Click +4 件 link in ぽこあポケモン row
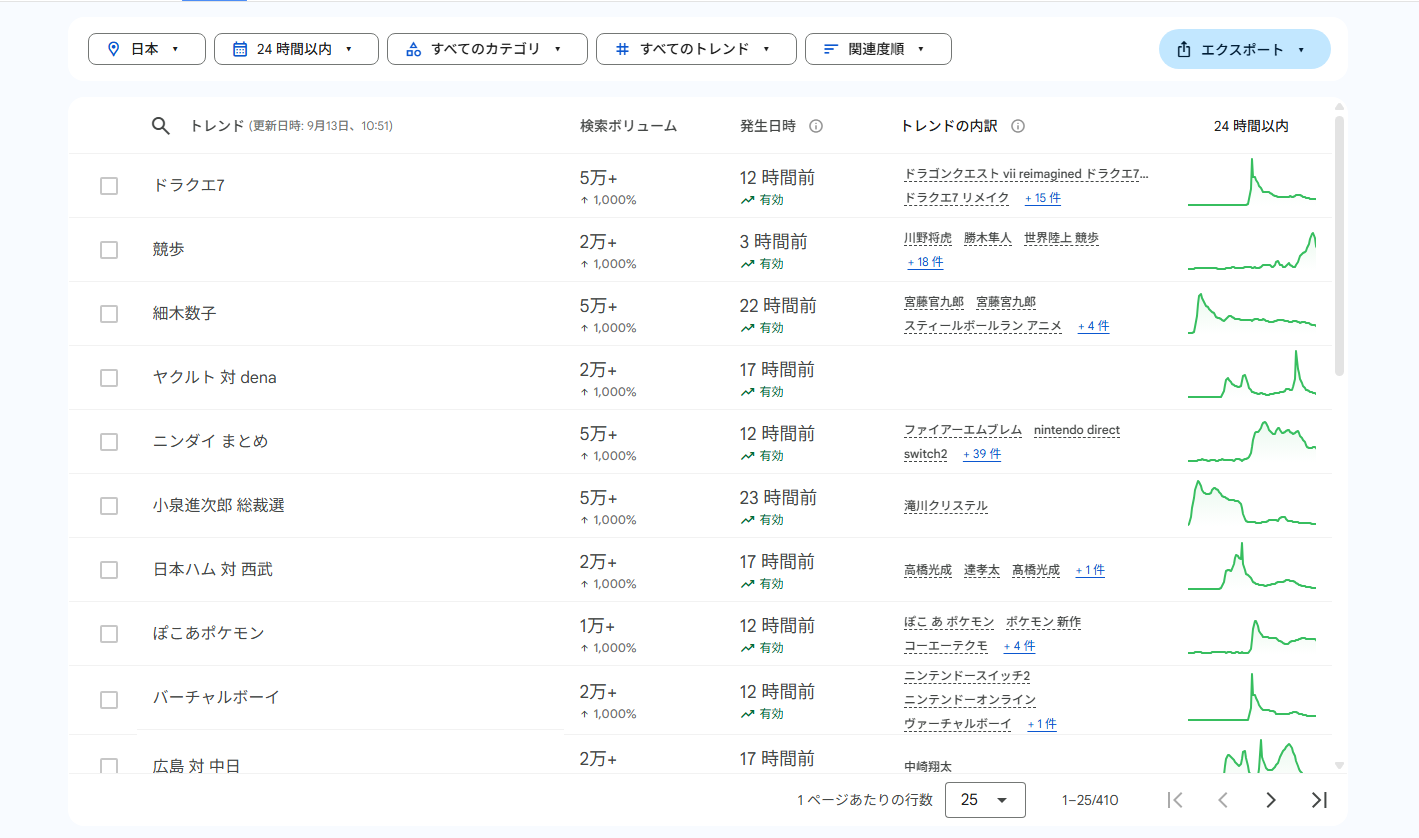Screen dimensions: 1419x838 click(x=1020, y=646)
